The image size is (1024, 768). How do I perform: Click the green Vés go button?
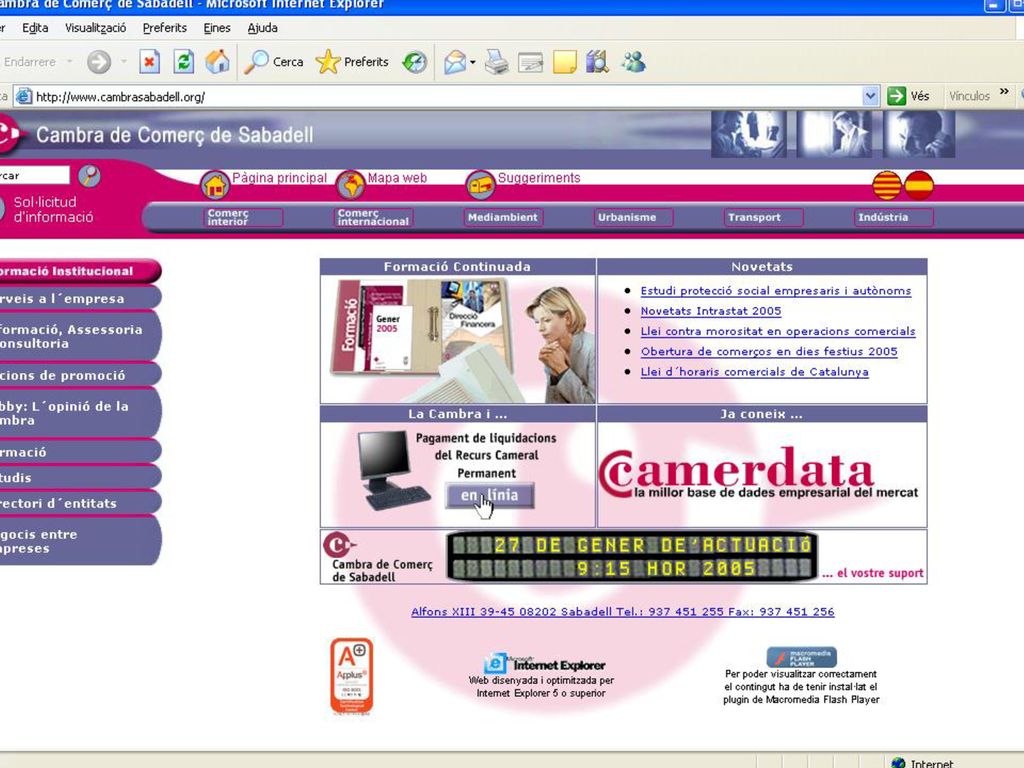(908, 96)
